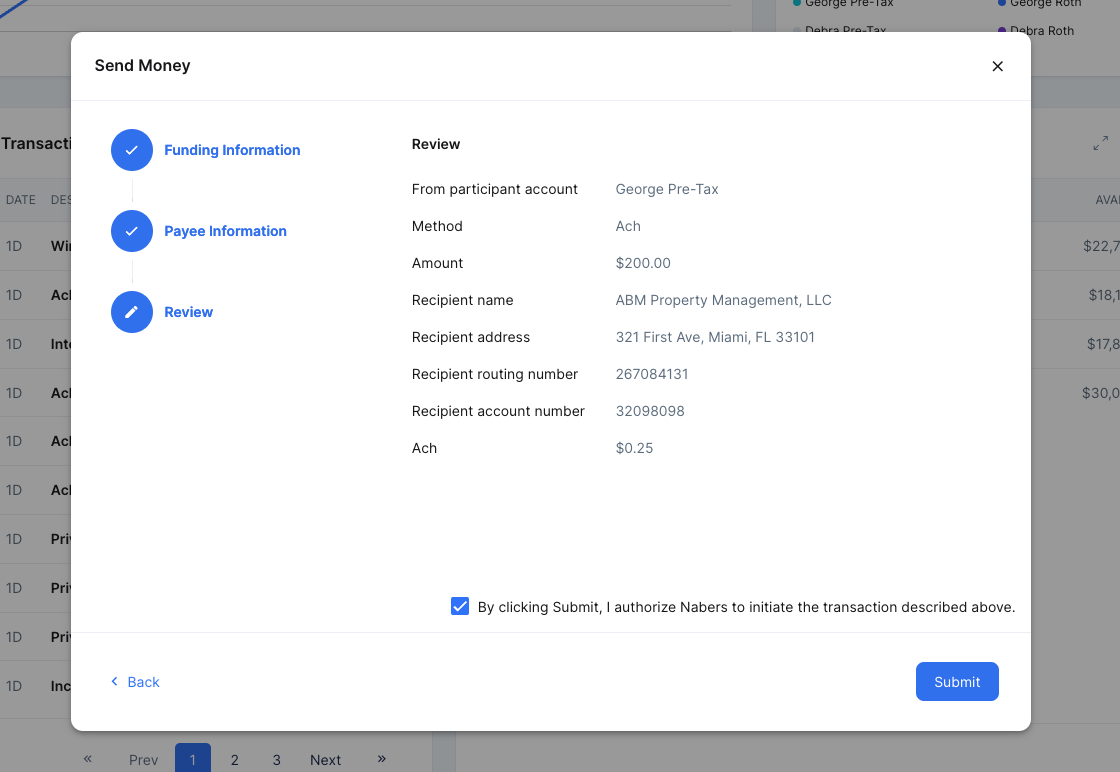Close the Send Money dialog
This screenshot has width=1120, height=772.
tap(997, 66)
